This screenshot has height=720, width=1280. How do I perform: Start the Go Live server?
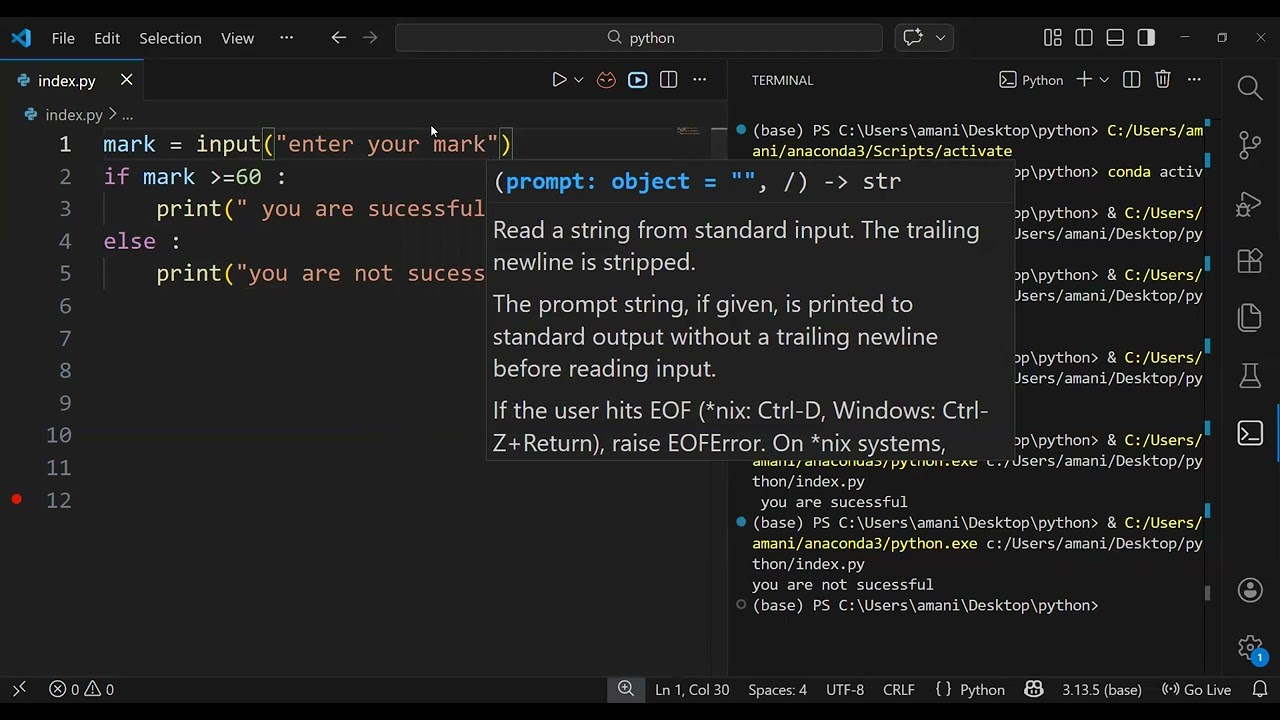(x=1196, y=690)
